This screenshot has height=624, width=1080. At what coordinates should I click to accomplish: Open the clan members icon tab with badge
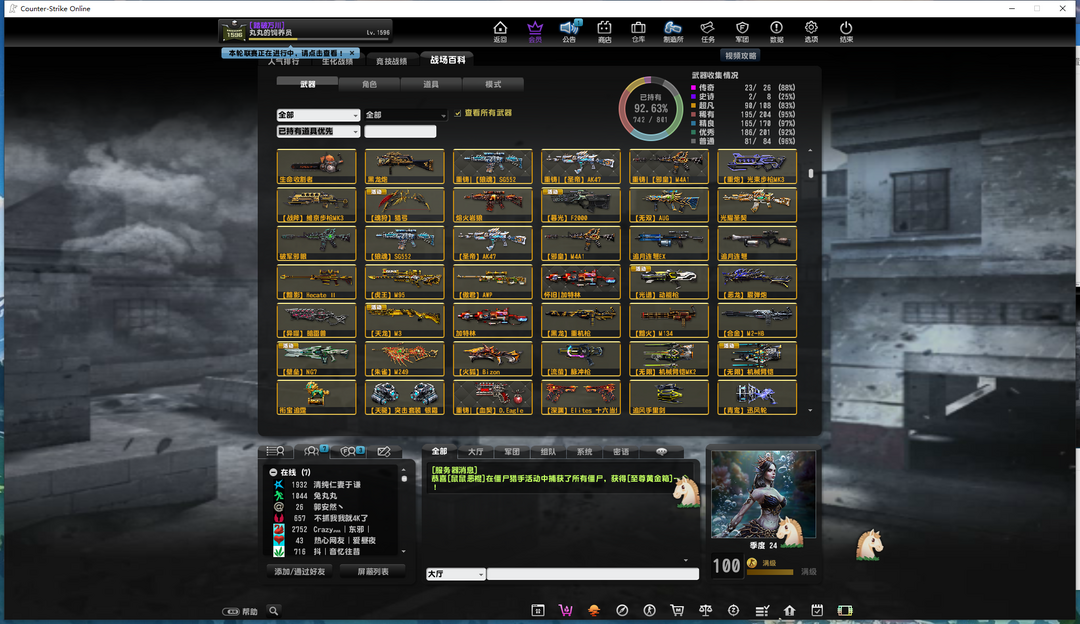[x=349, y=451]
